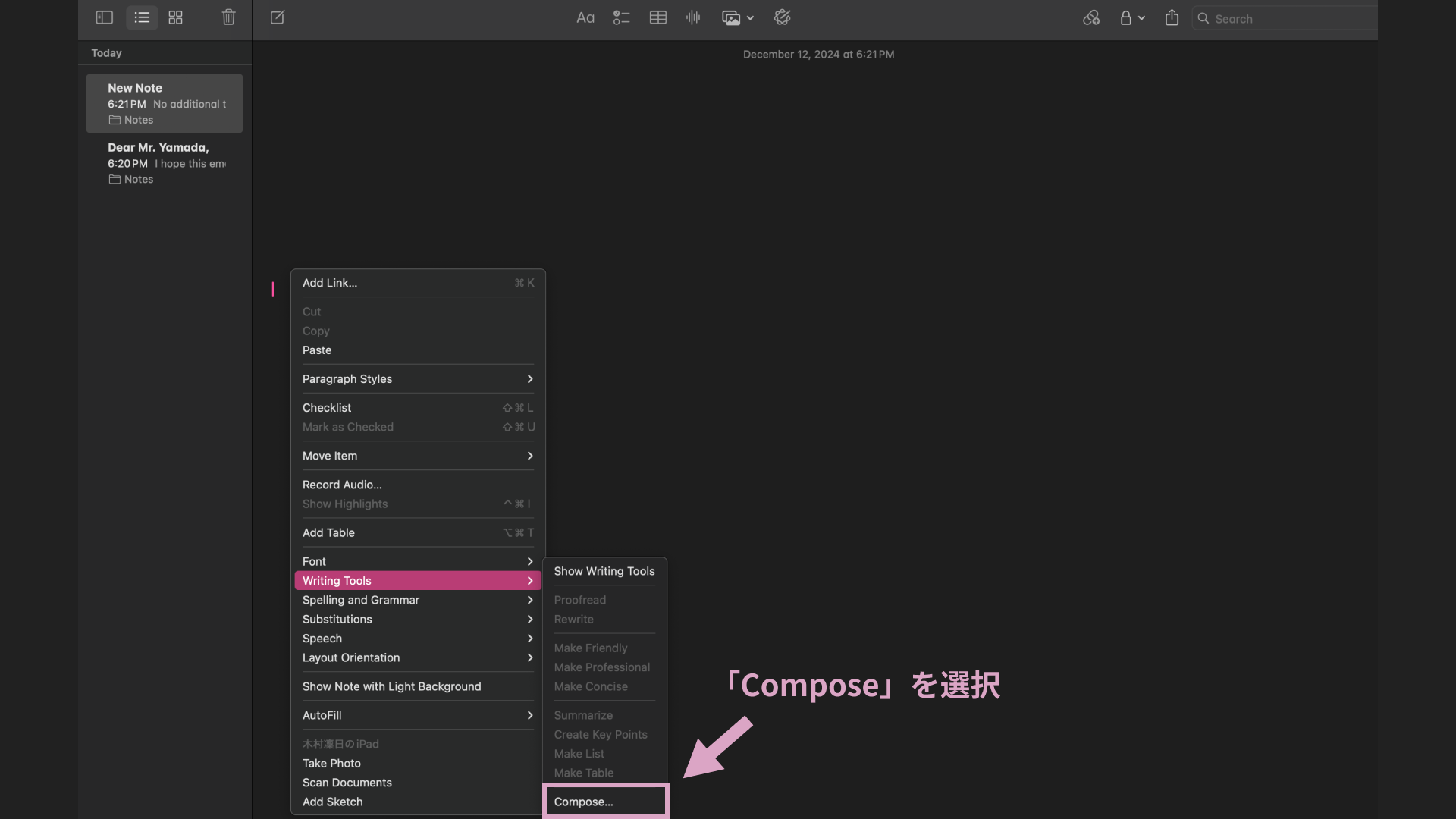
Task: Select Checklist from the context menu
Action: tap(327, 408)
